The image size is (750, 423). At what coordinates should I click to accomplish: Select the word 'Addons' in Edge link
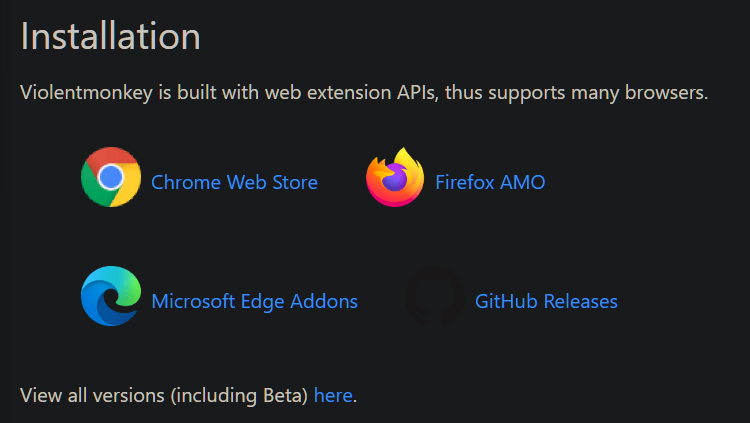(x=324, y=301)
